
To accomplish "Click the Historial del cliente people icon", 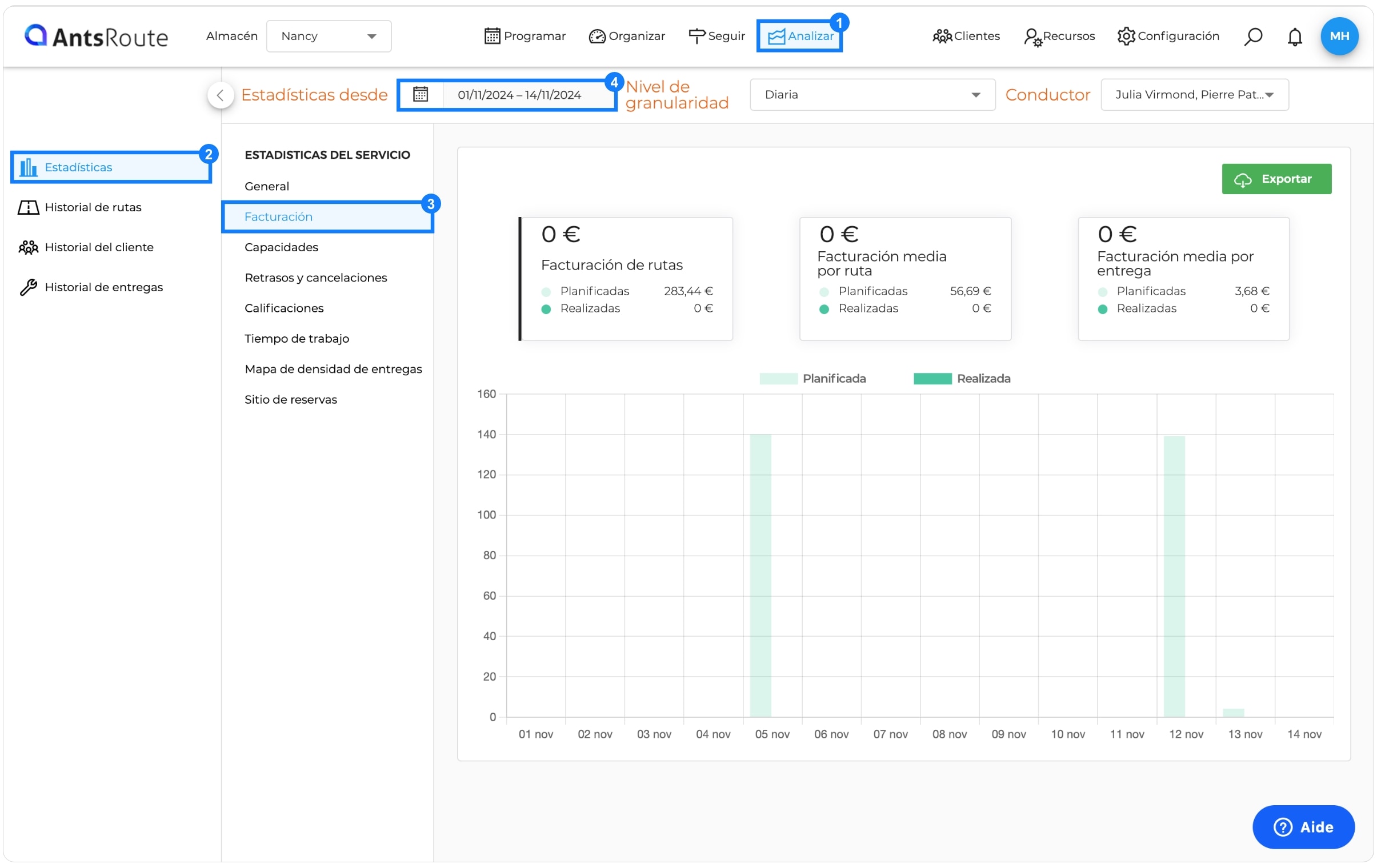I will pyautogui.click(x=28, y=247).
